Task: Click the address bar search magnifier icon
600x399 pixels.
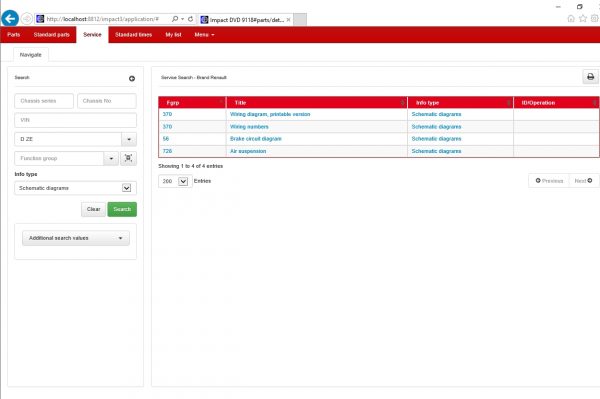Action: (x=175, y=19)
